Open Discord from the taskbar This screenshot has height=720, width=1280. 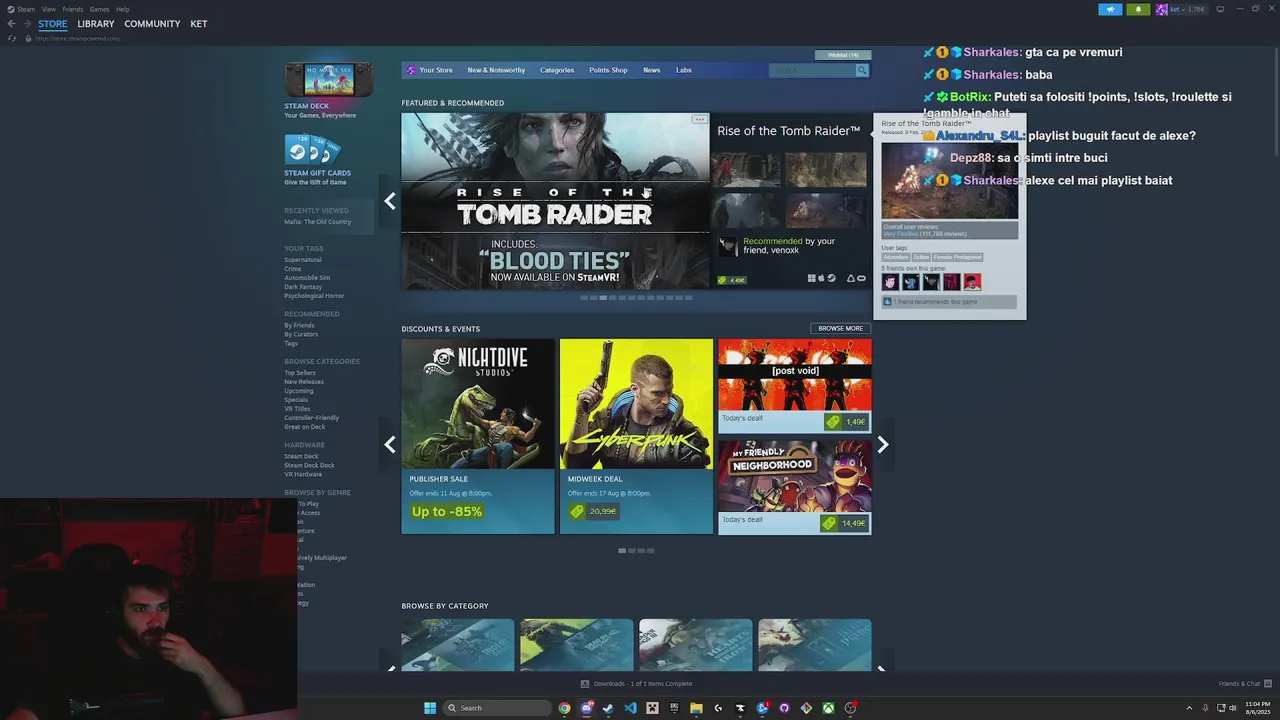click(587, 708)
